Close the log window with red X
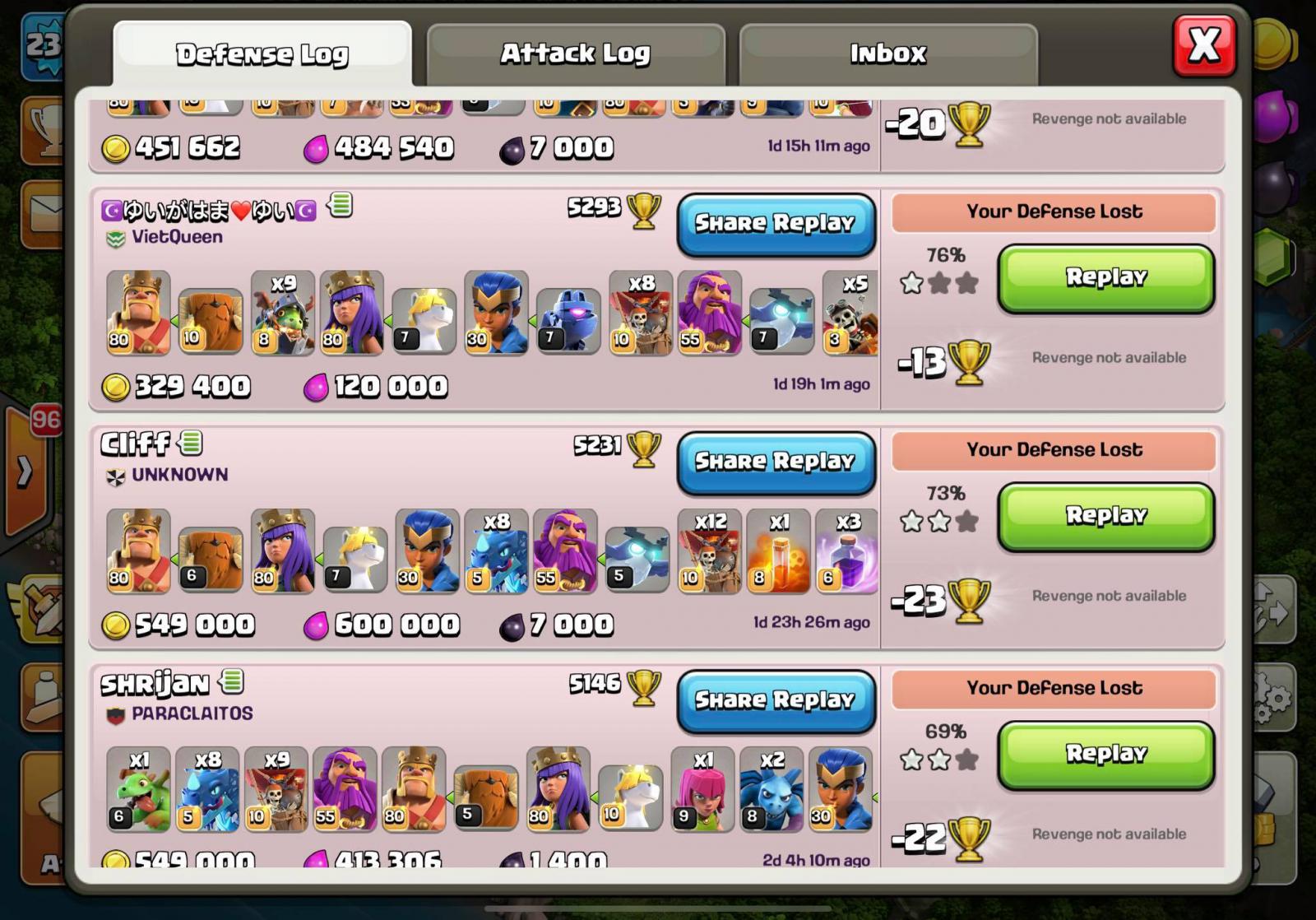The width and height of the screenshot is (1316, 920). pos(1204,45)
